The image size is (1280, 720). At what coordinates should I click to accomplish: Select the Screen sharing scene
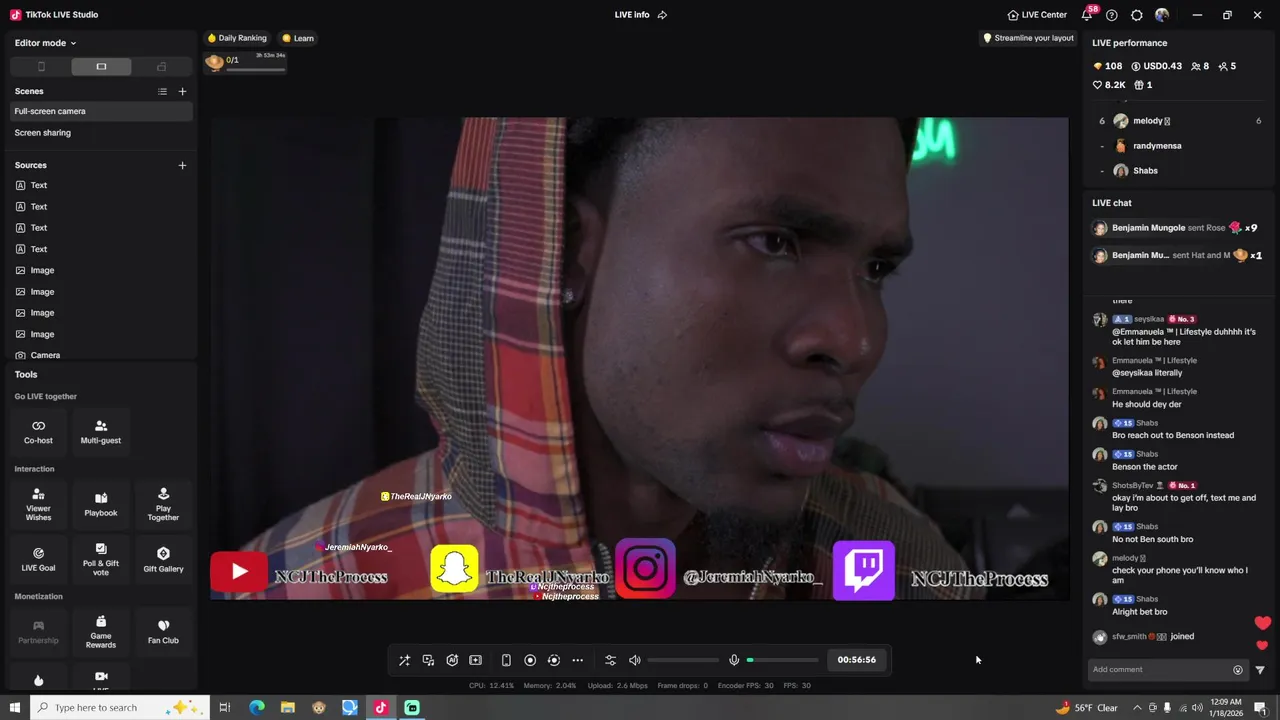pos(100,132)
